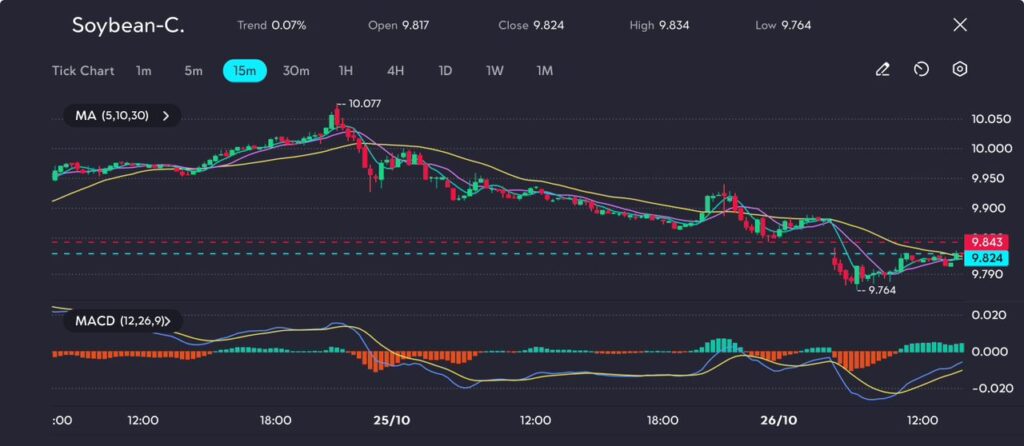Screen dimensions: 1024x446
Task: Open chart settings hexagon icon
Action: click(x=959, y=70)
